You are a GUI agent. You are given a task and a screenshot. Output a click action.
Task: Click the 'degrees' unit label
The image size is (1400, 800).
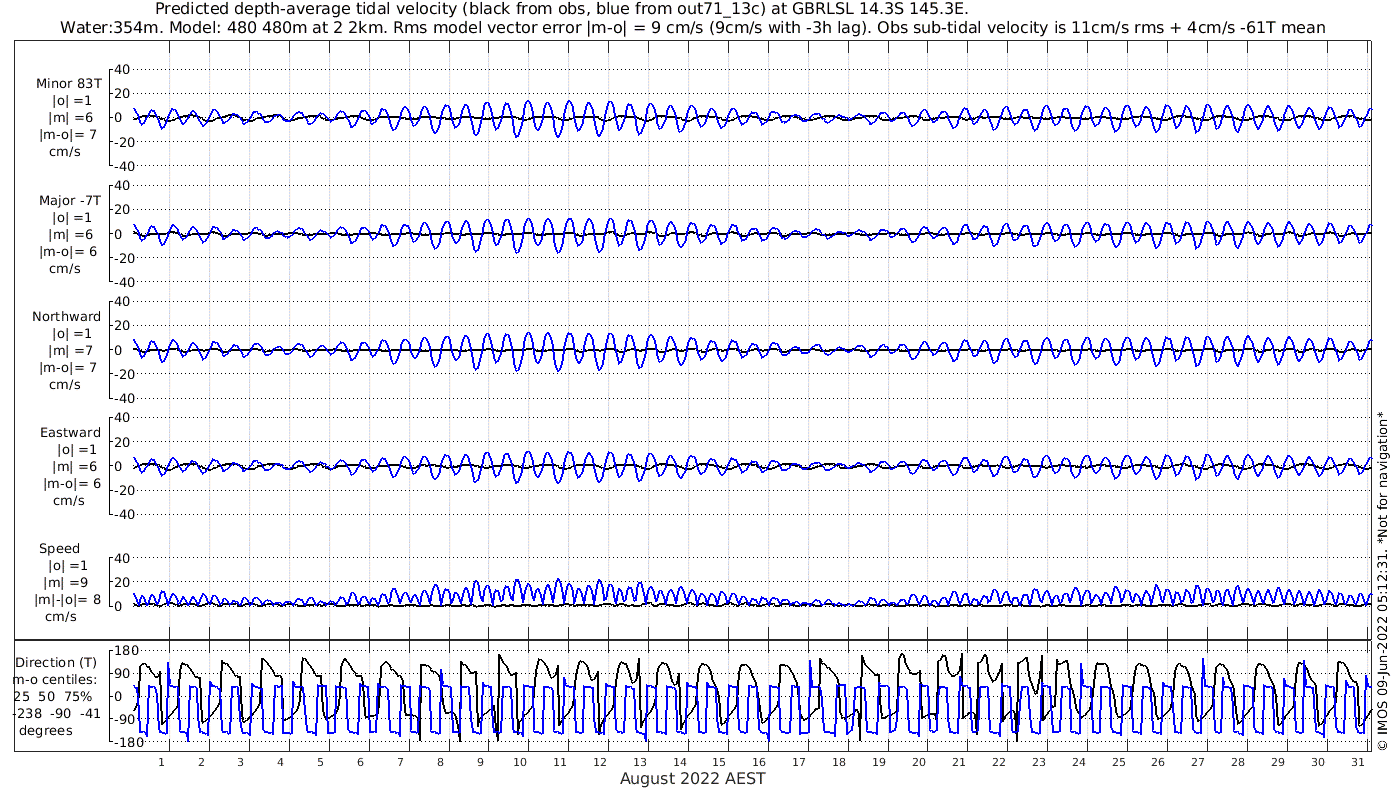45,731
